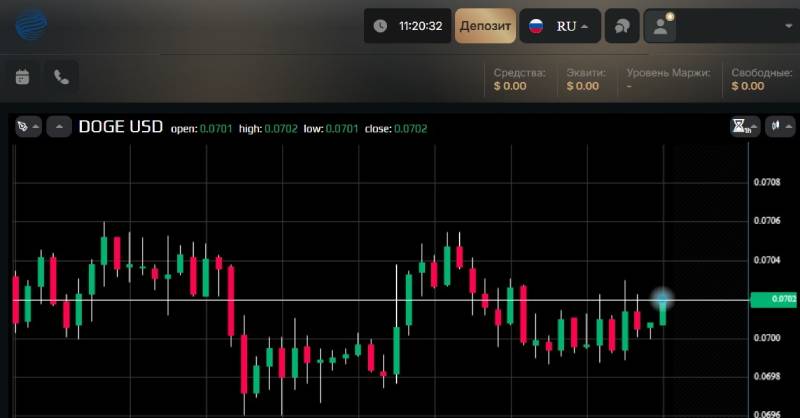Click the Уровень Маржи label
The height and width of the screenshot is (418, 800).
coord(668,73)
